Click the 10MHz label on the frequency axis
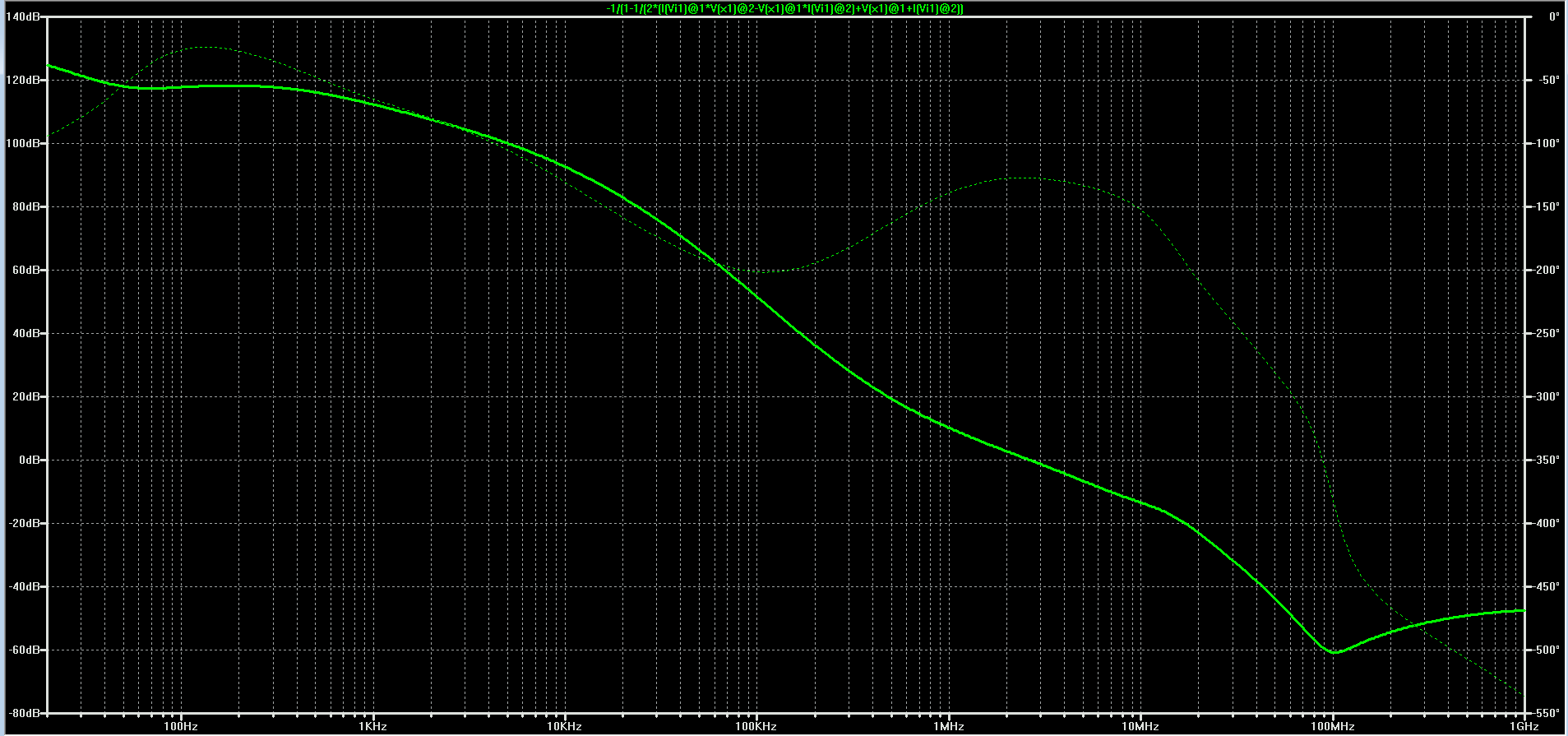The width and height of the screenshot is (1568, 736). [1140, 727]
